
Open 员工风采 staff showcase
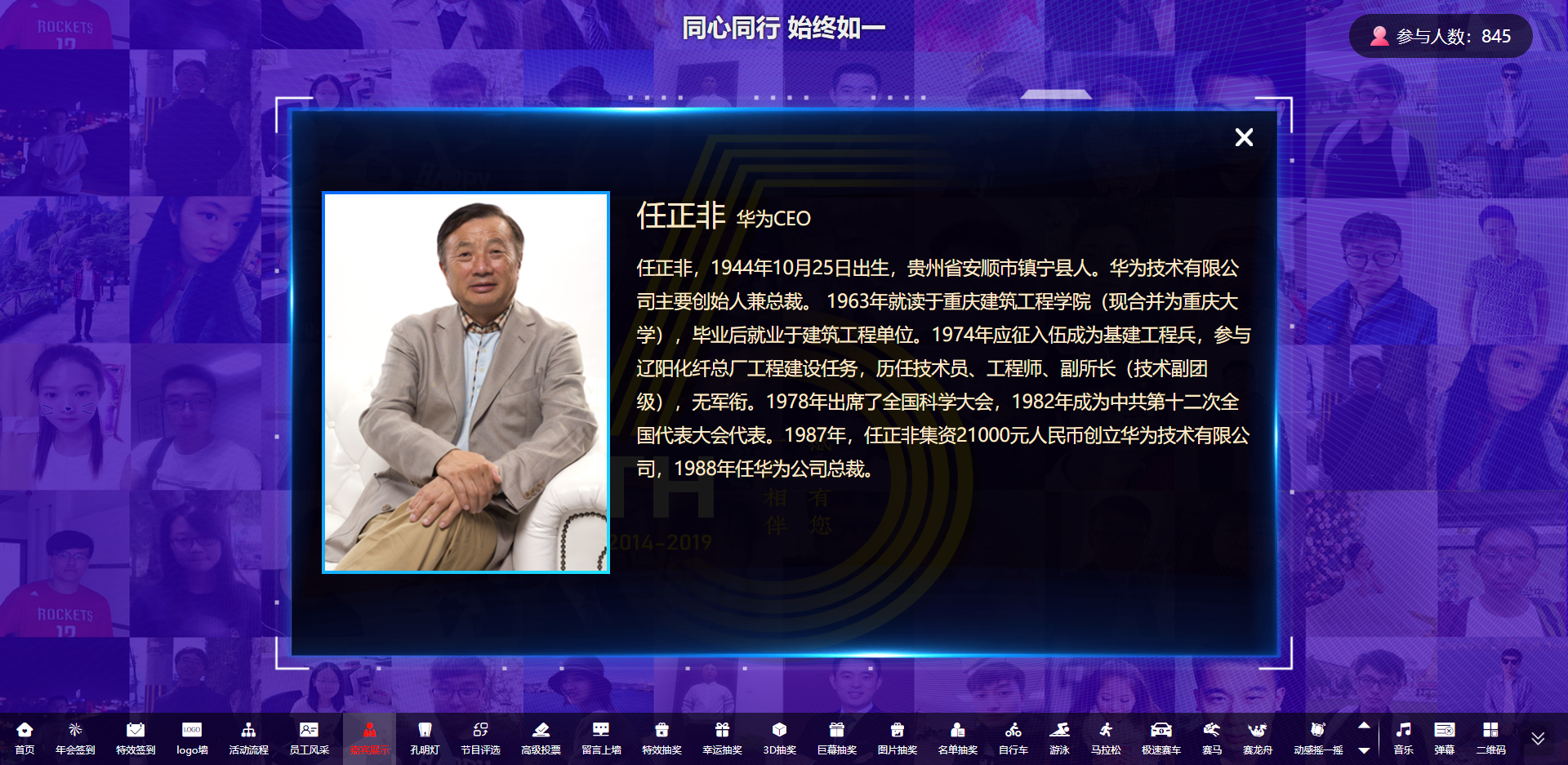tap(309, 738)
